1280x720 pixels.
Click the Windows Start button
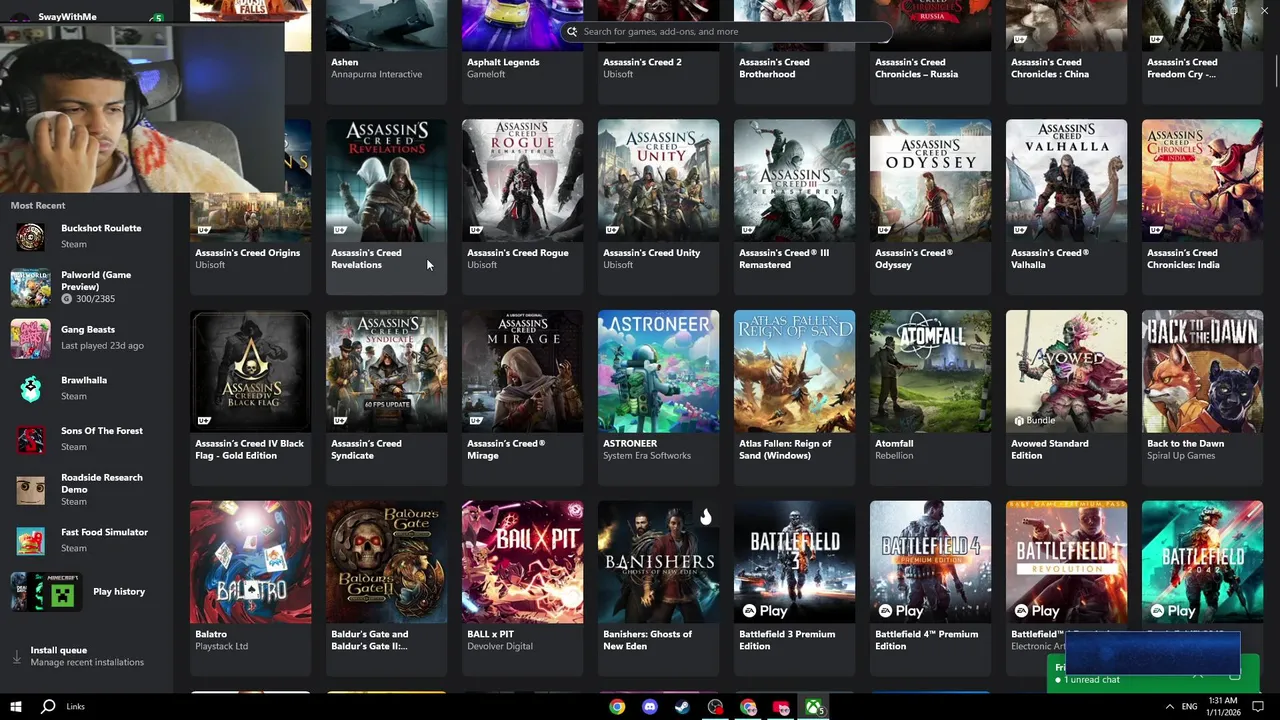(x=18, y=707)
